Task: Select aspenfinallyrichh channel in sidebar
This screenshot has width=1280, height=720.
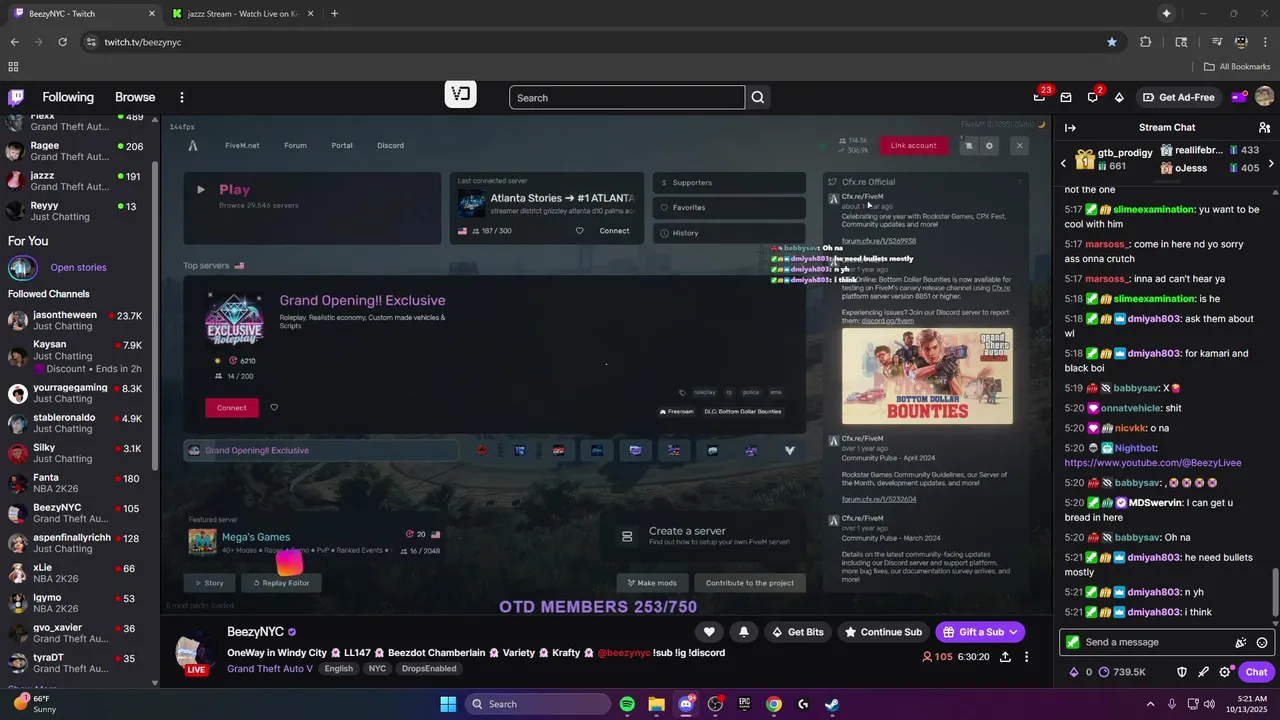Action: [76, 543]
